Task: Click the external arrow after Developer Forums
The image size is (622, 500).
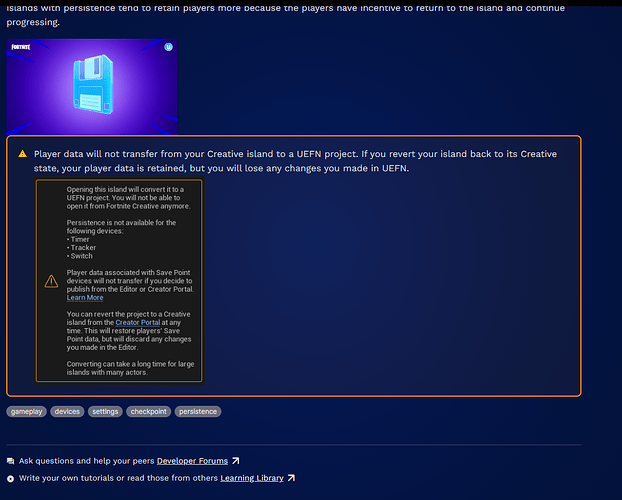Action: click(235, 461)
